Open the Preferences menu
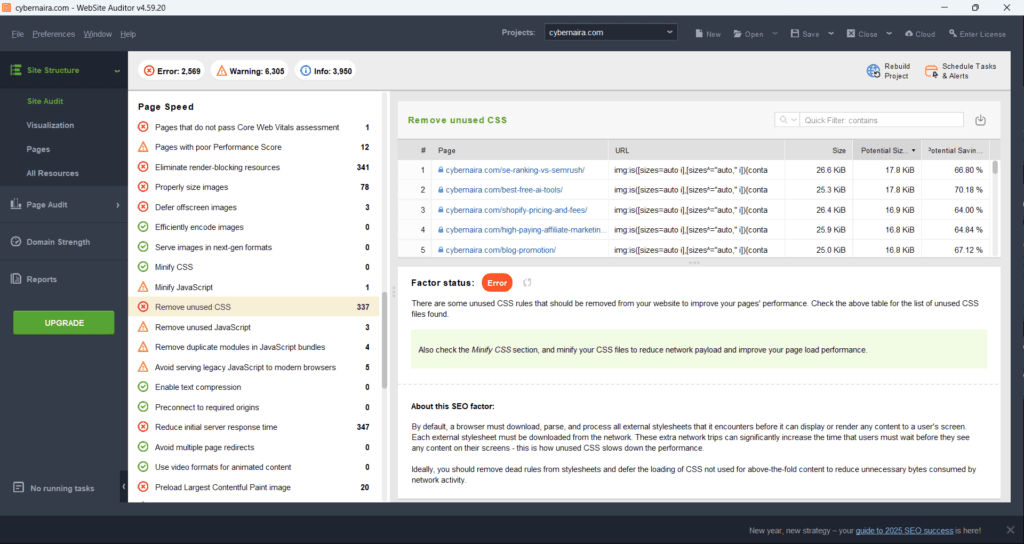The height and width of the screenshot is (544, 1024). 54,34
